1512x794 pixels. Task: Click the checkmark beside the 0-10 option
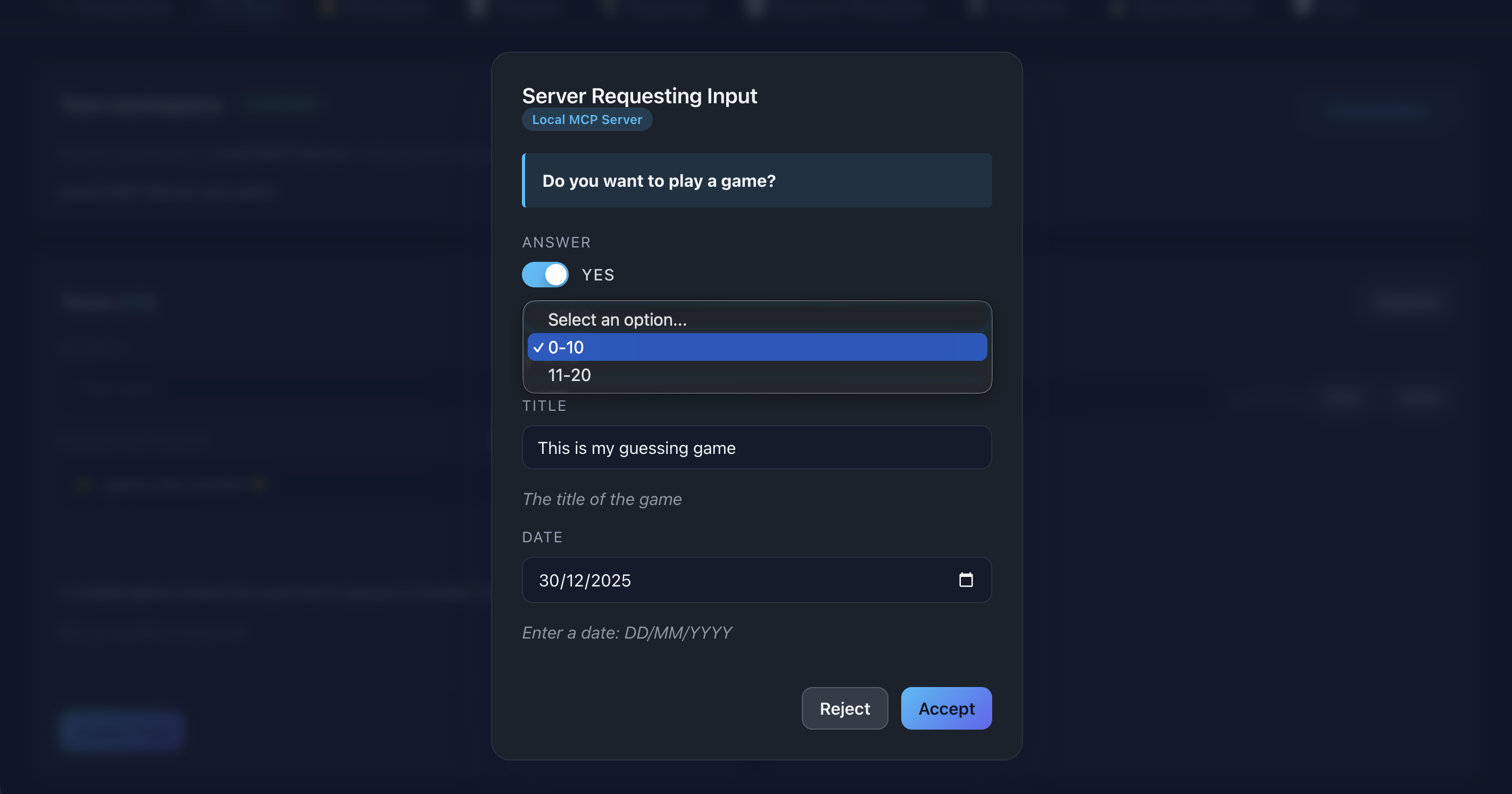pyautogui.click(x=538, y=347)
